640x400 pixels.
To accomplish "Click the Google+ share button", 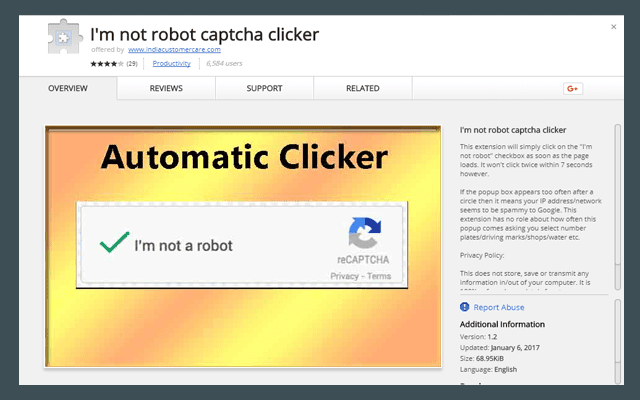I will pos(573,89).
